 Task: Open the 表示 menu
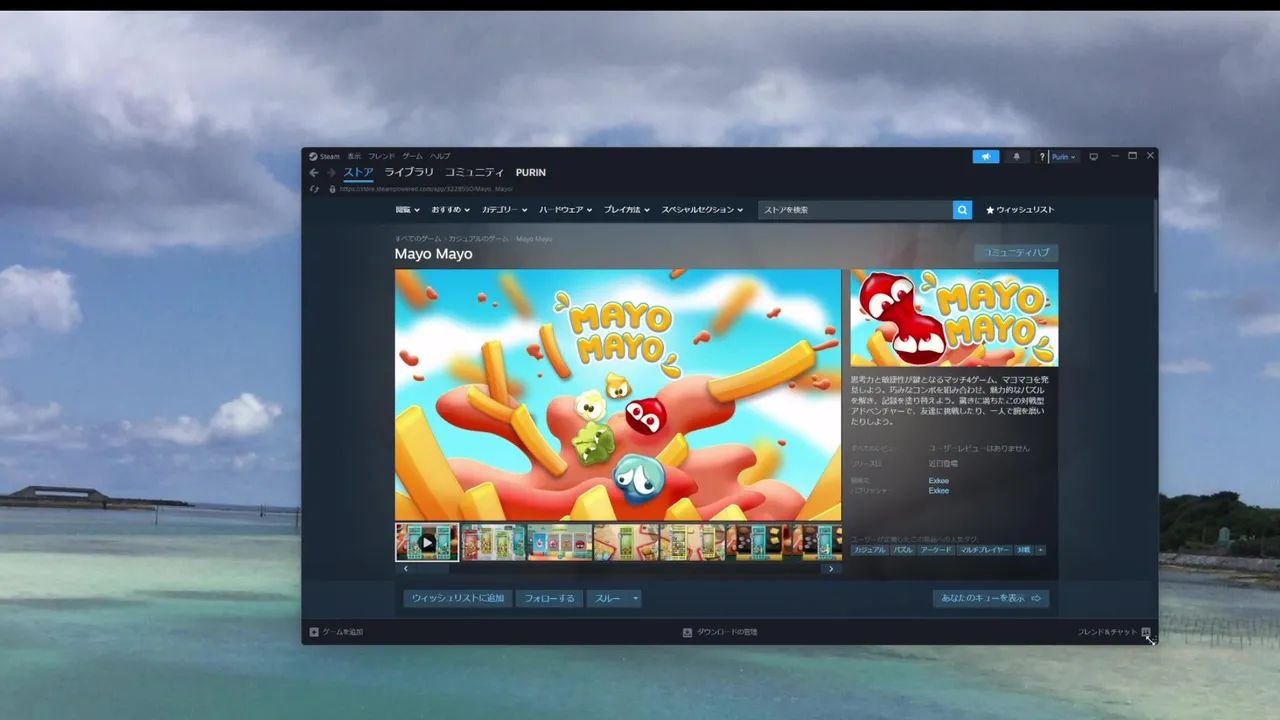coord(354,156)
